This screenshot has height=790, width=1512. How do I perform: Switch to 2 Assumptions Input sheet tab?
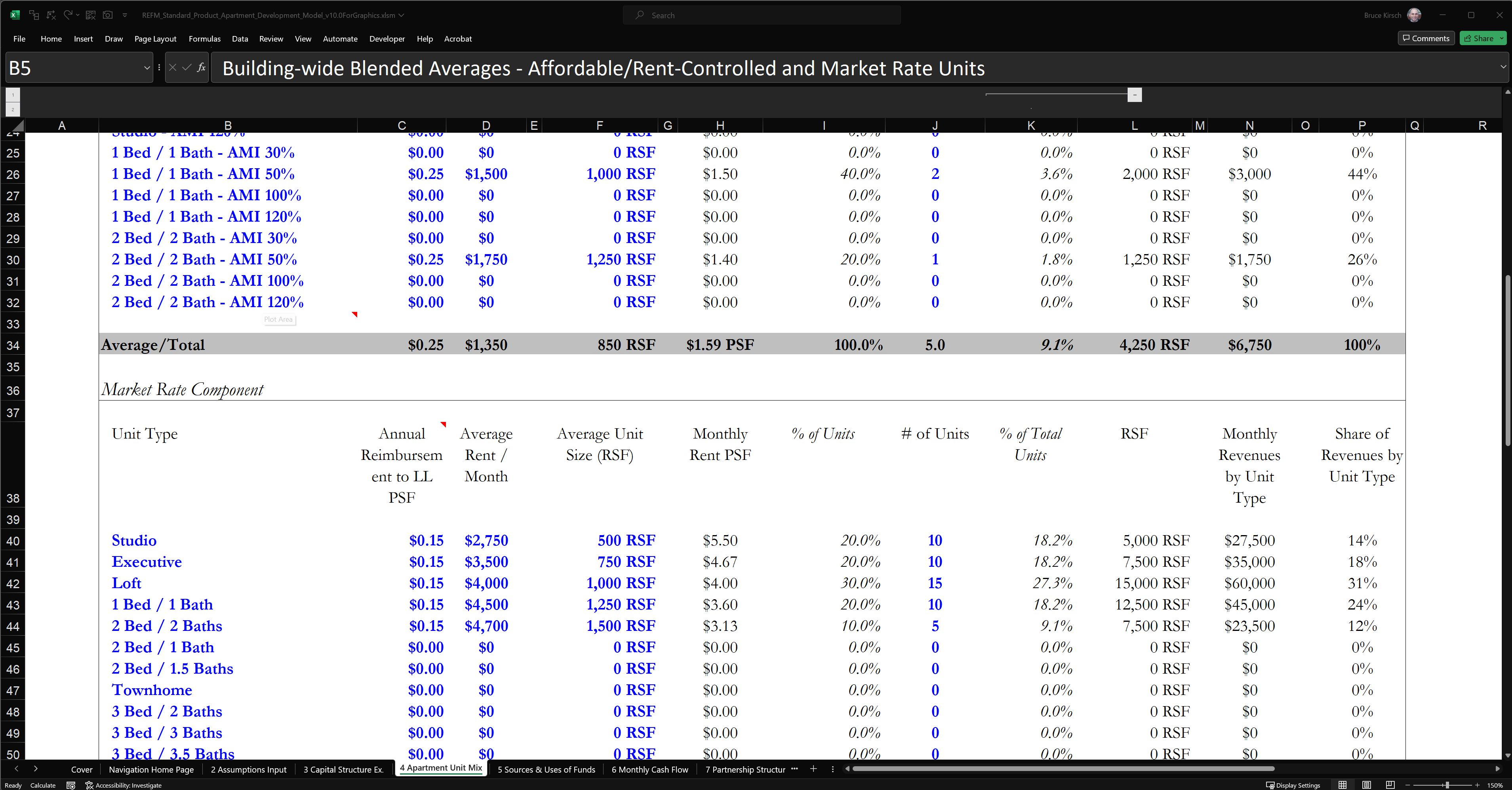[249, 769]
